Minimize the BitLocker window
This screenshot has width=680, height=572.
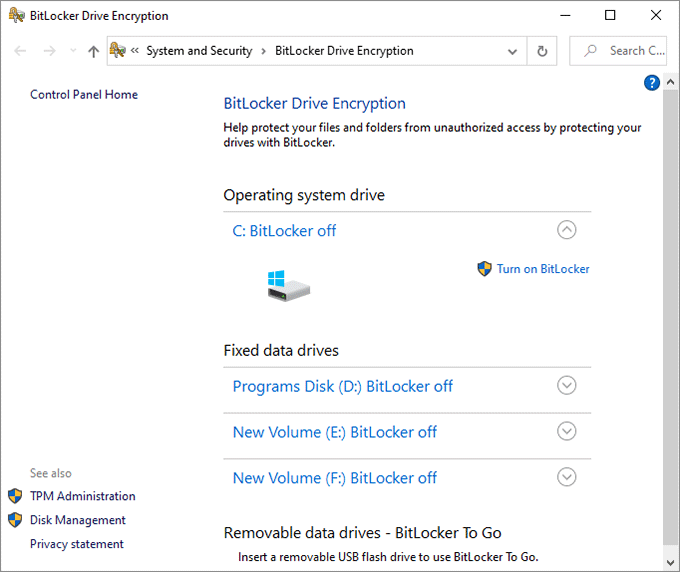(565, 15)
